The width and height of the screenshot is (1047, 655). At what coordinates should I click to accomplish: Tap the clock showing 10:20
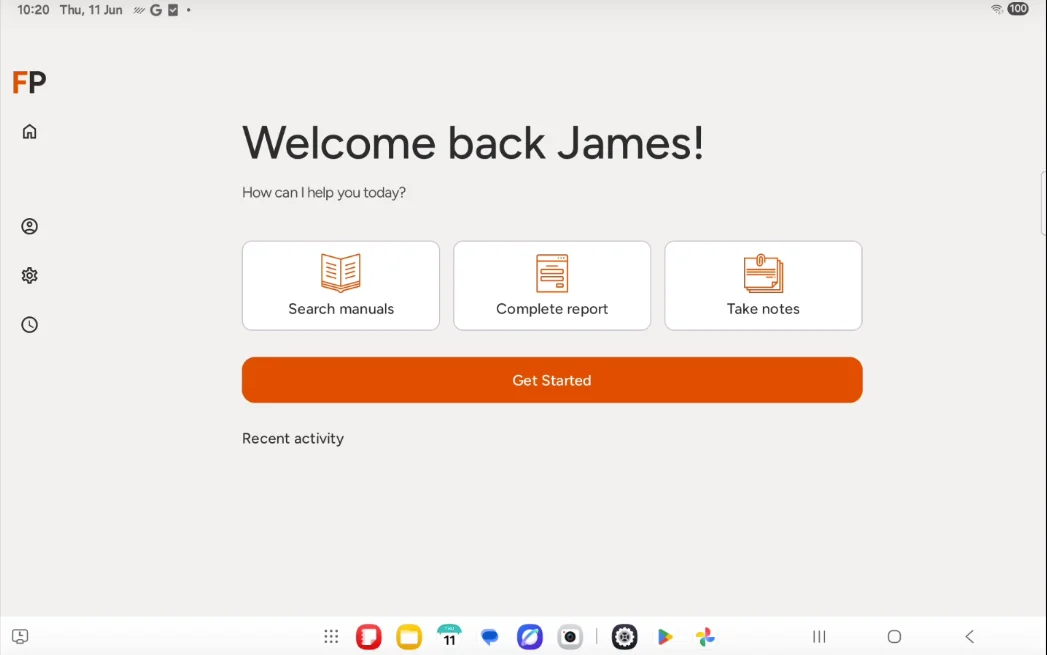[x=33, y=10]
